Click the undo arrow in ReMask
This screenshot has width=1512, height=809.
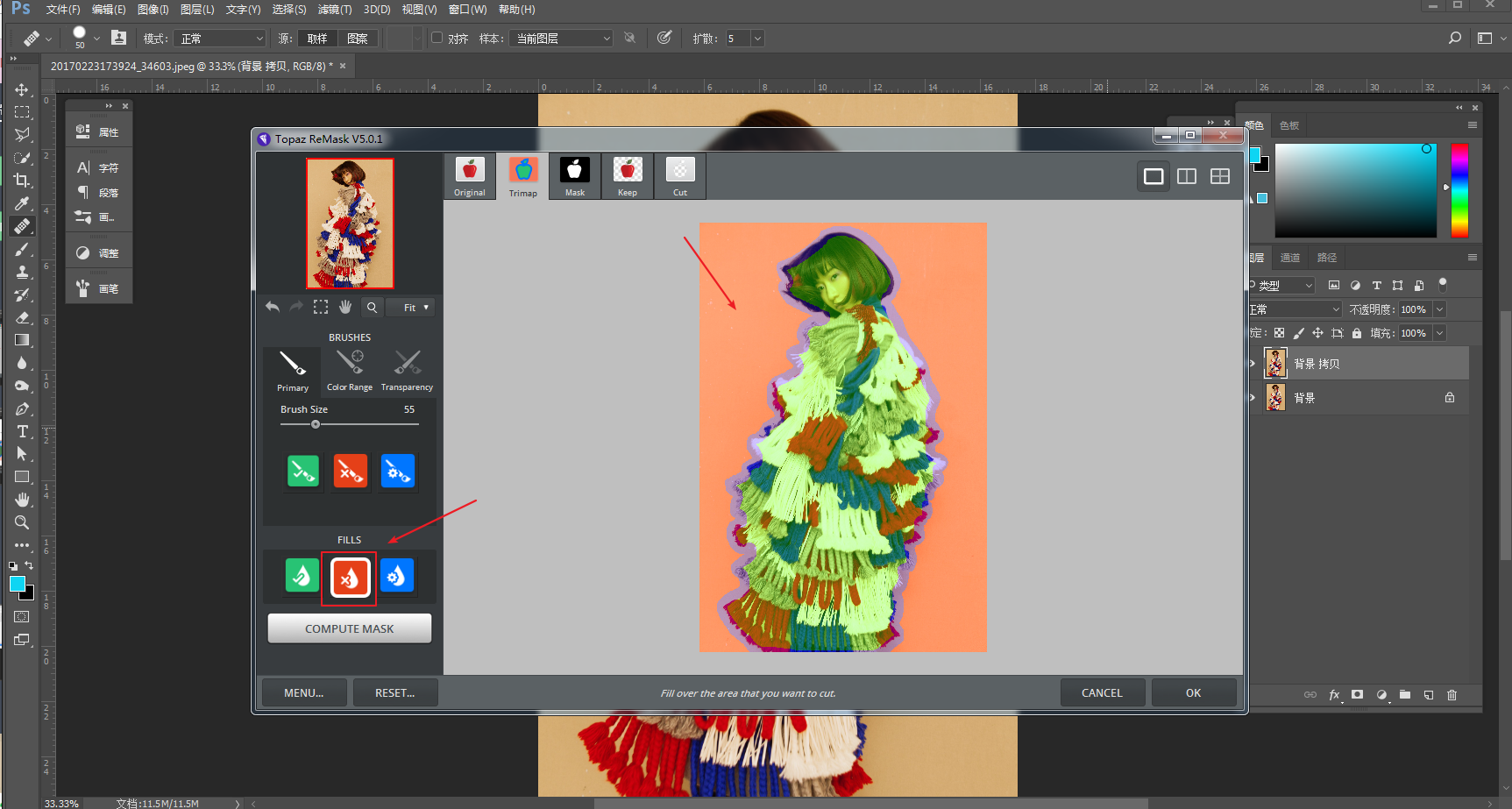point(273,307)
